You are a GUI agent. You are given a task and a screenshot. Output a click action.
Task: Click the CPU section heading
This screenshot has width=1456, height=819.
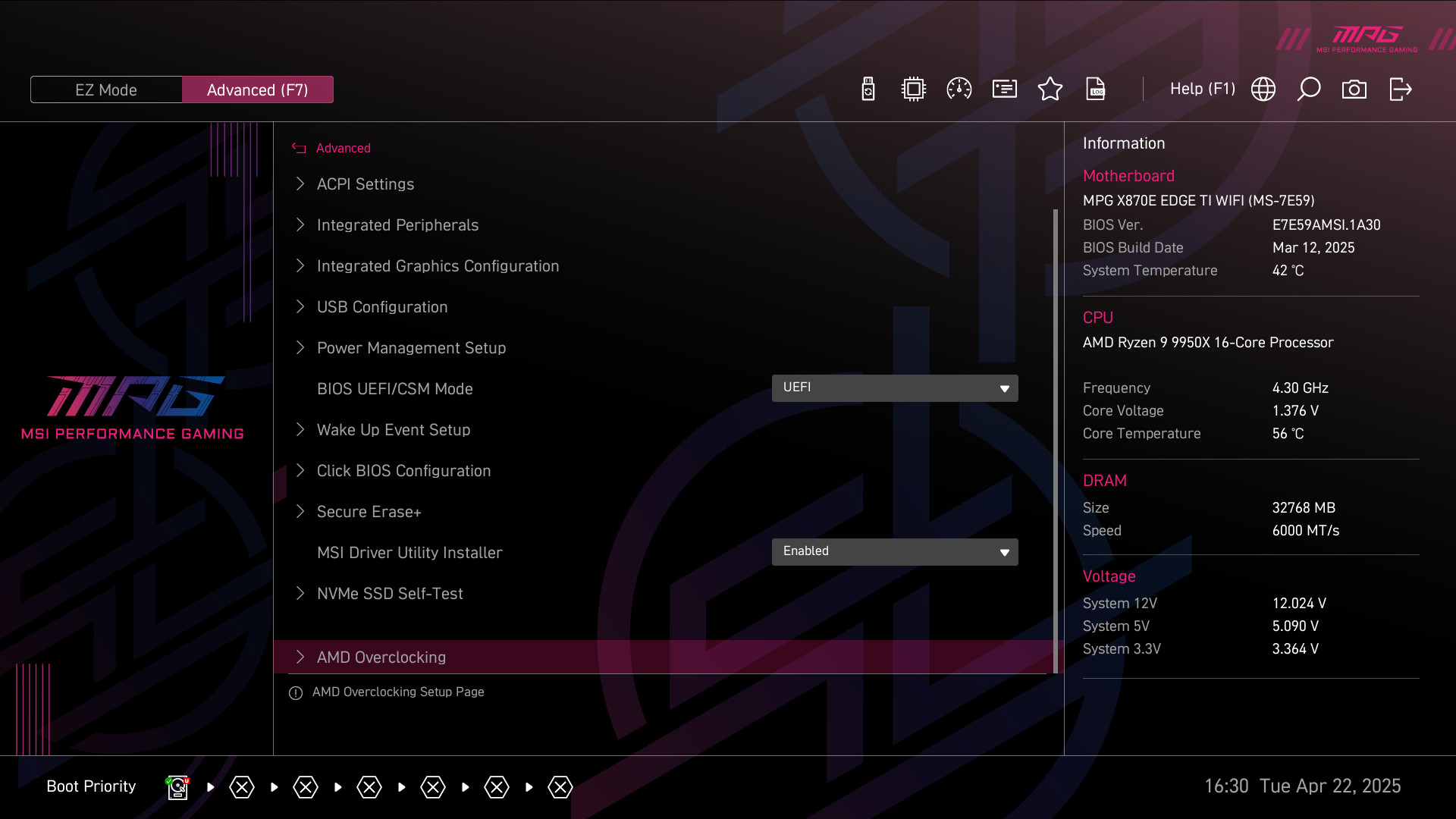1097,318
